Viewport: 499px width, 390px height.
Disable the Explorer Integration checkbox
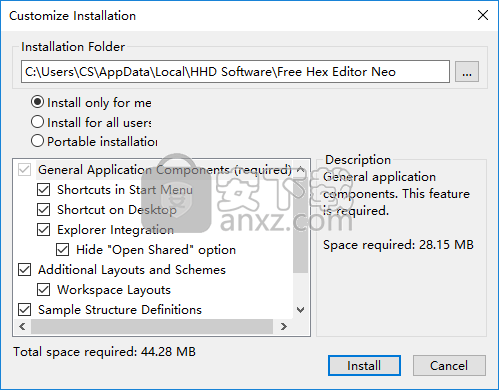tap(43, 230)
